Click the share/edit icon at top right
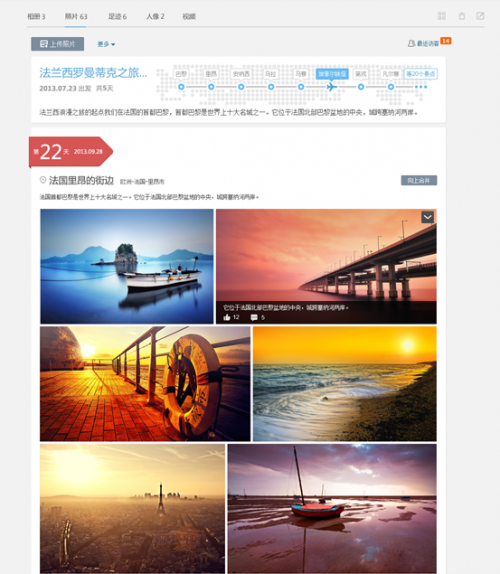Image resolution: width=500 pixels, height=574 pixels. tap(480, 16)
